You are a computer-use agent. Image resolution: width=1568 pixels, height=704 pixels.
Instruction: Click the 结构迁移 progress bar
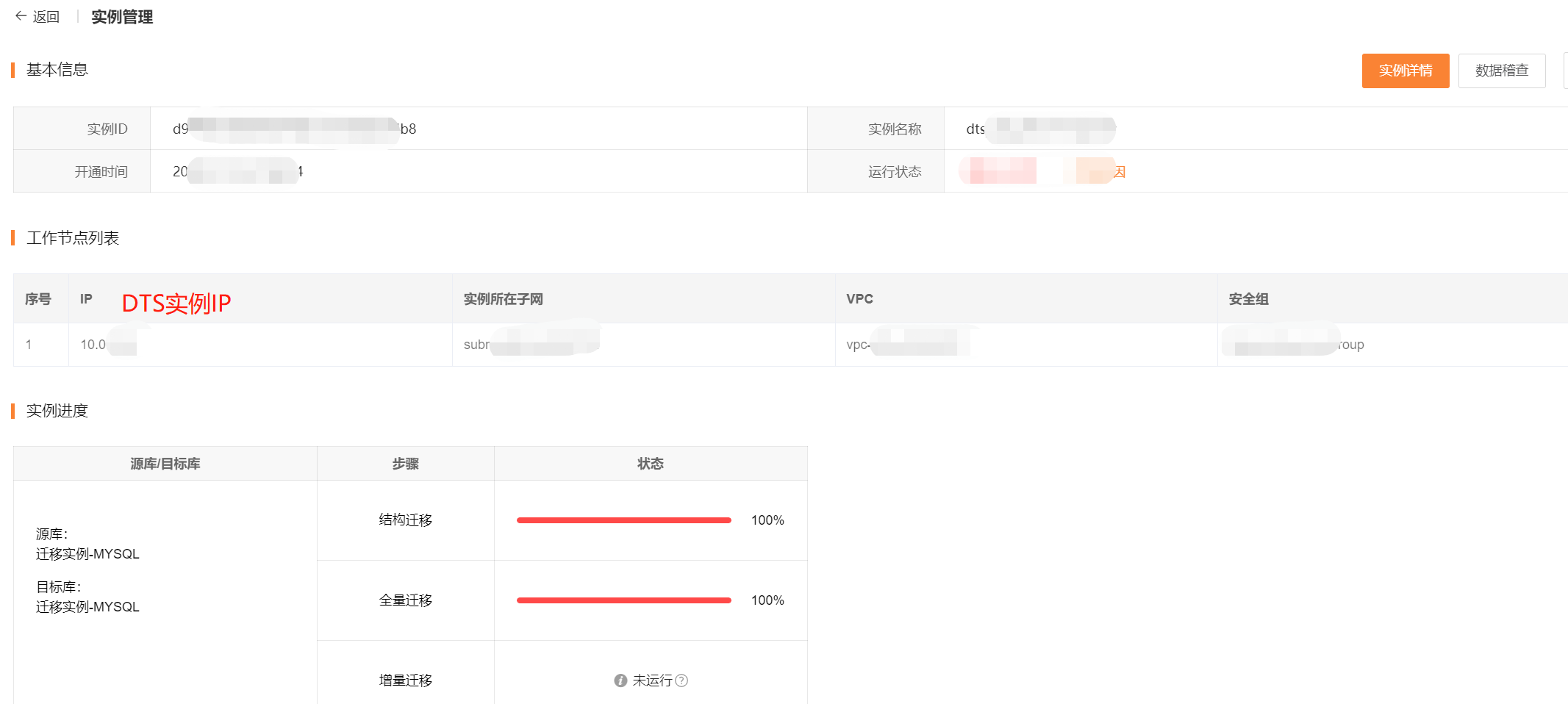(623, 520)
